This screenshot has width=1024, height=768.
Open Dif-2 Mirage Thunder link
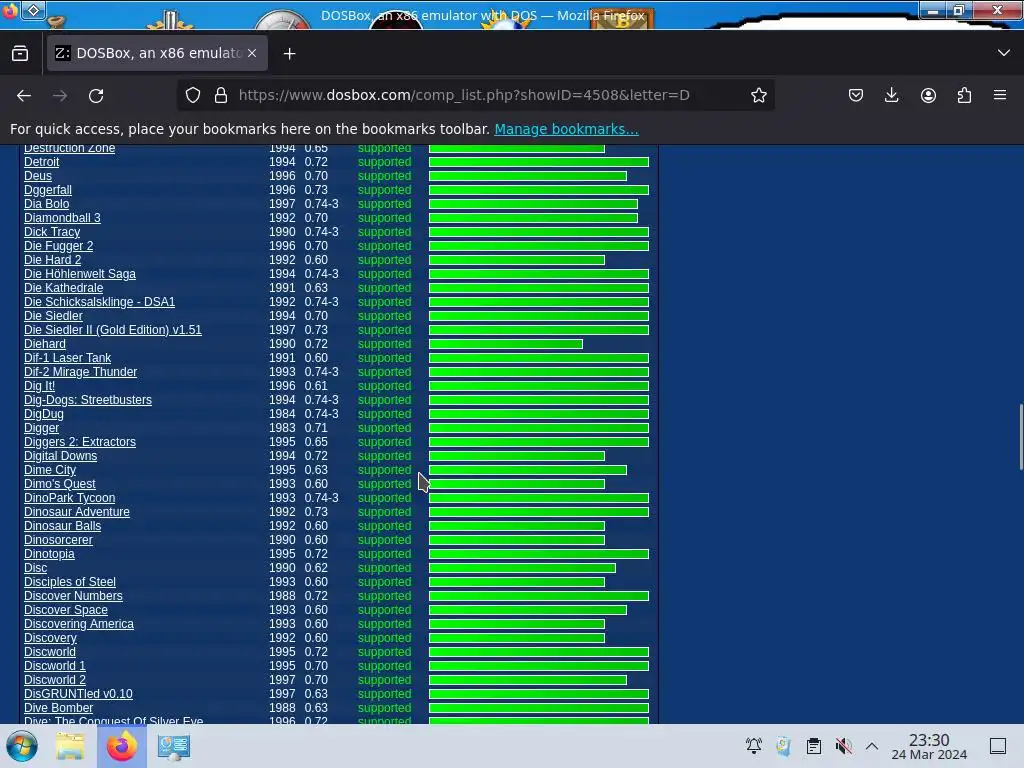click(80, 372)
